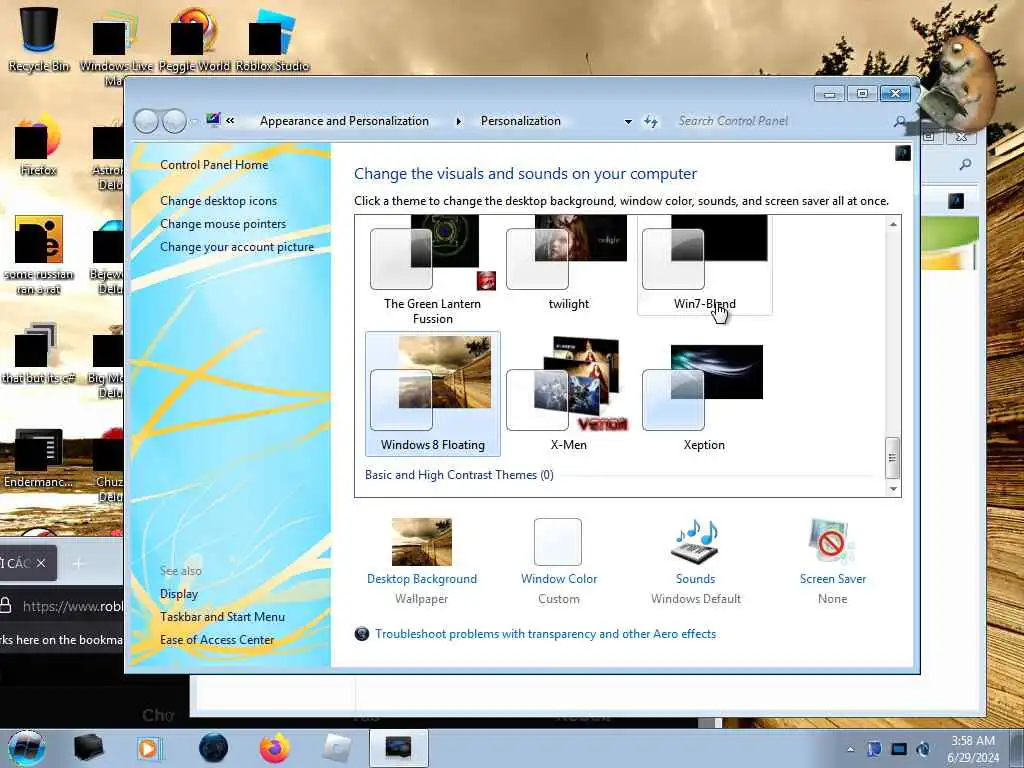Click the flag tray icon

click(874, 749)
